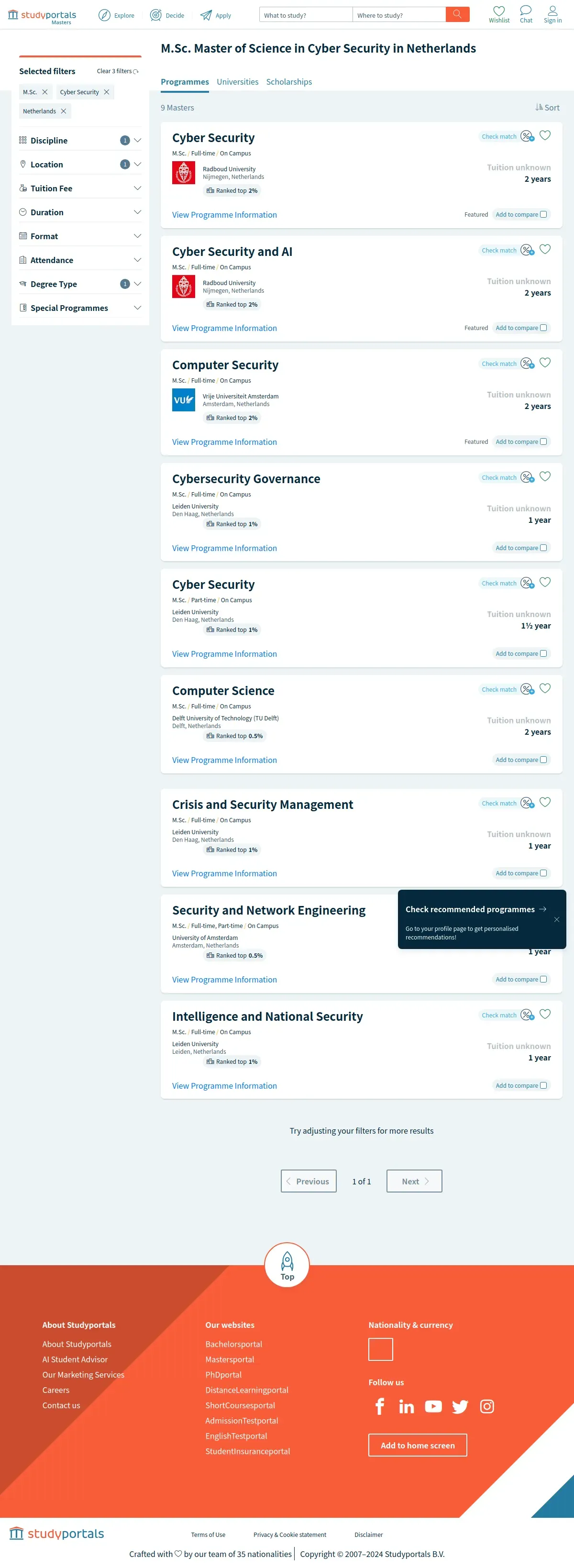Expand the Discipline filter
The height and width of the screenshot is (1568, 574).
(x=80, y=140)
